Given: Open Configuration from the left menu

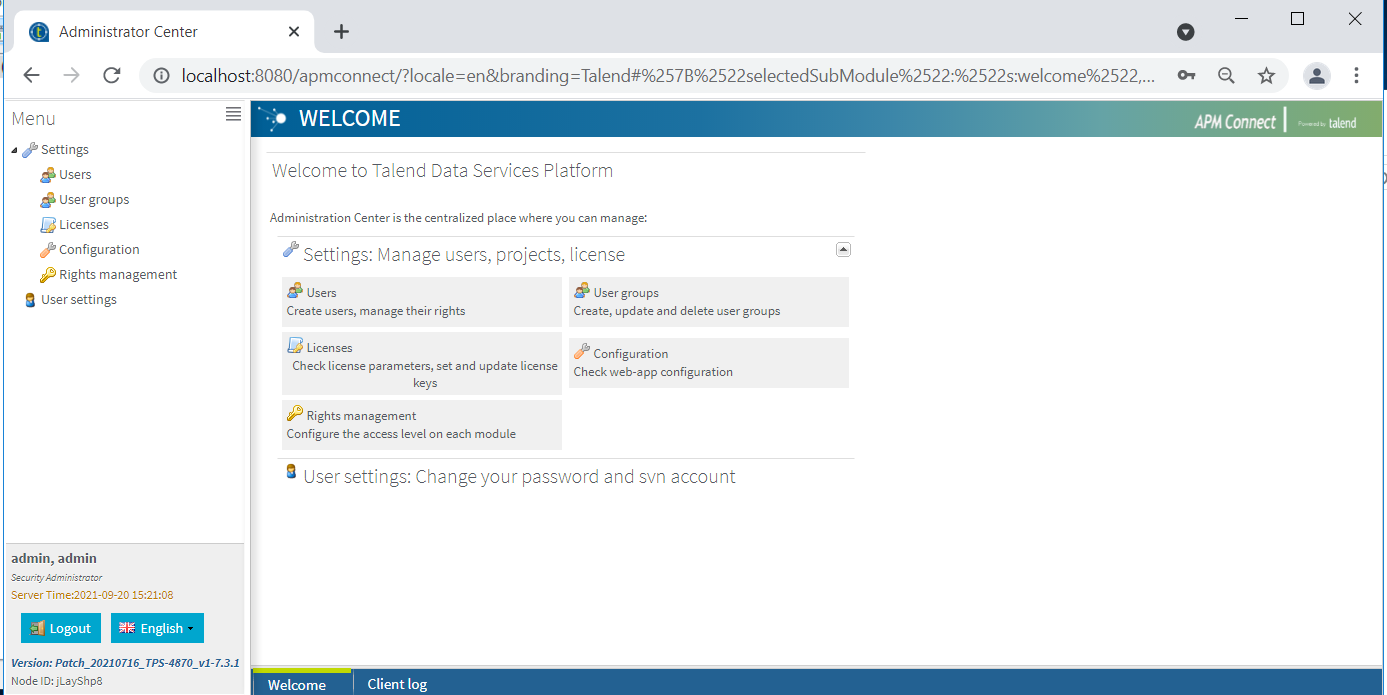Looking at the screenshot, I should pos(99,250).
